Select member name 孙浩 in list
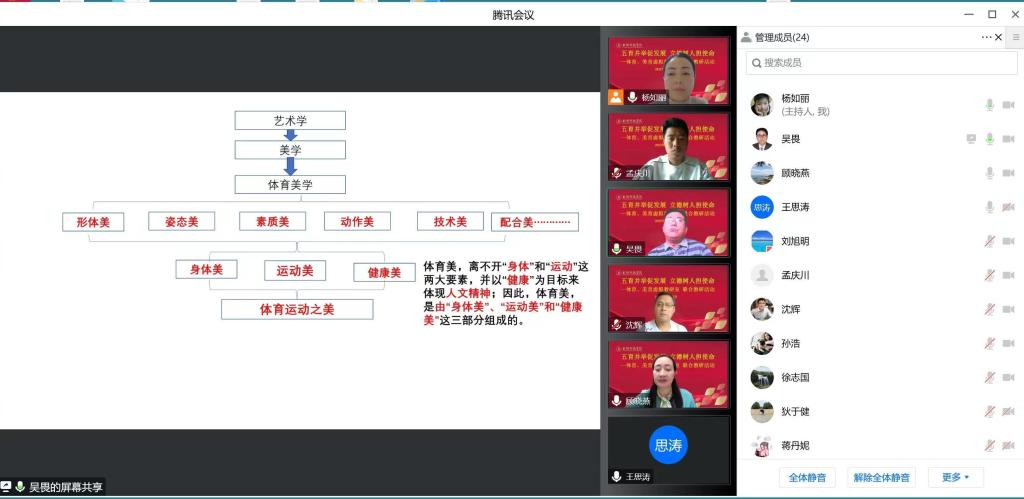This screenshot has width=1024, height=499. click(791, 343)
